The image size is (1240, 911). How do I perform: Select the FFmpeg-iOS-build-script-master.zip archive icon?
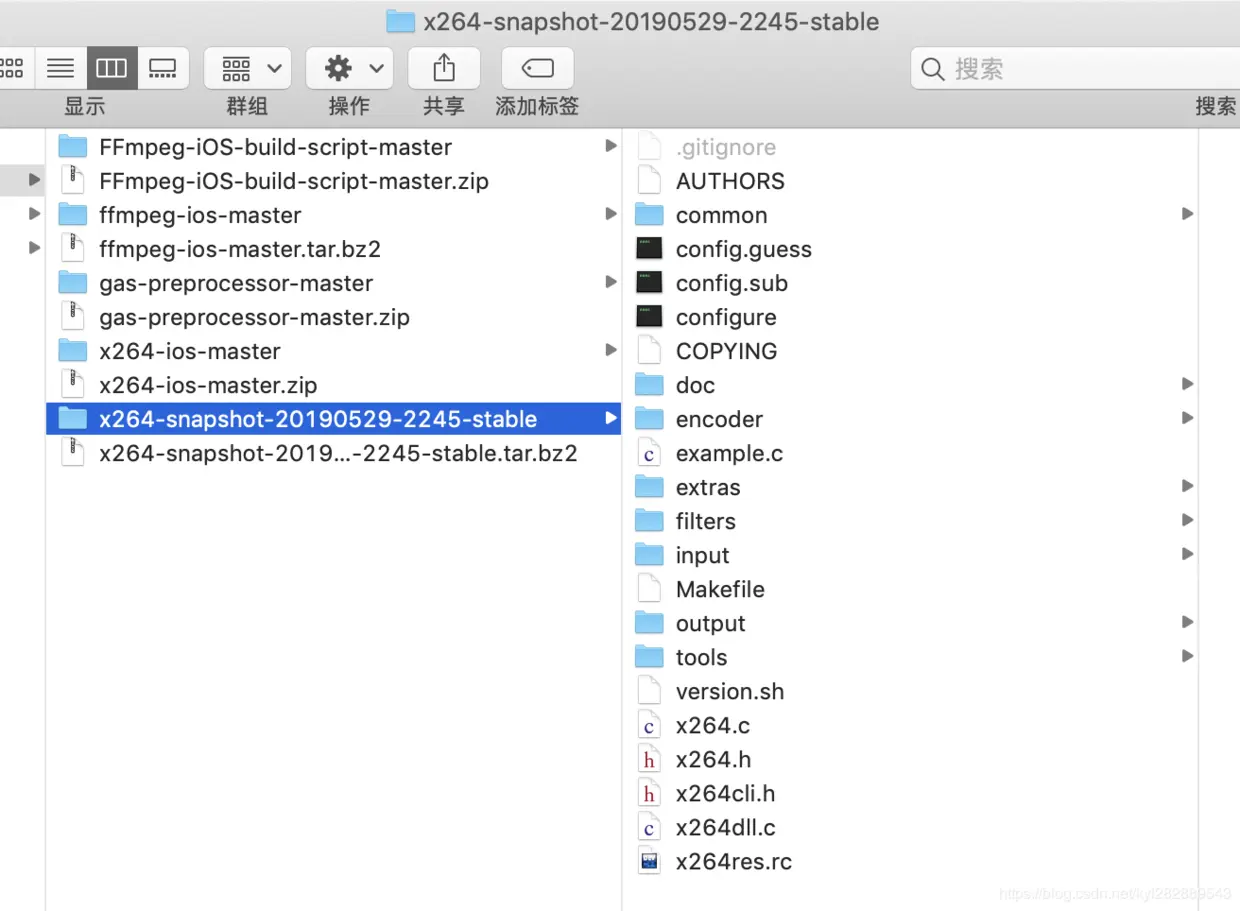click(x=73, y=181)
